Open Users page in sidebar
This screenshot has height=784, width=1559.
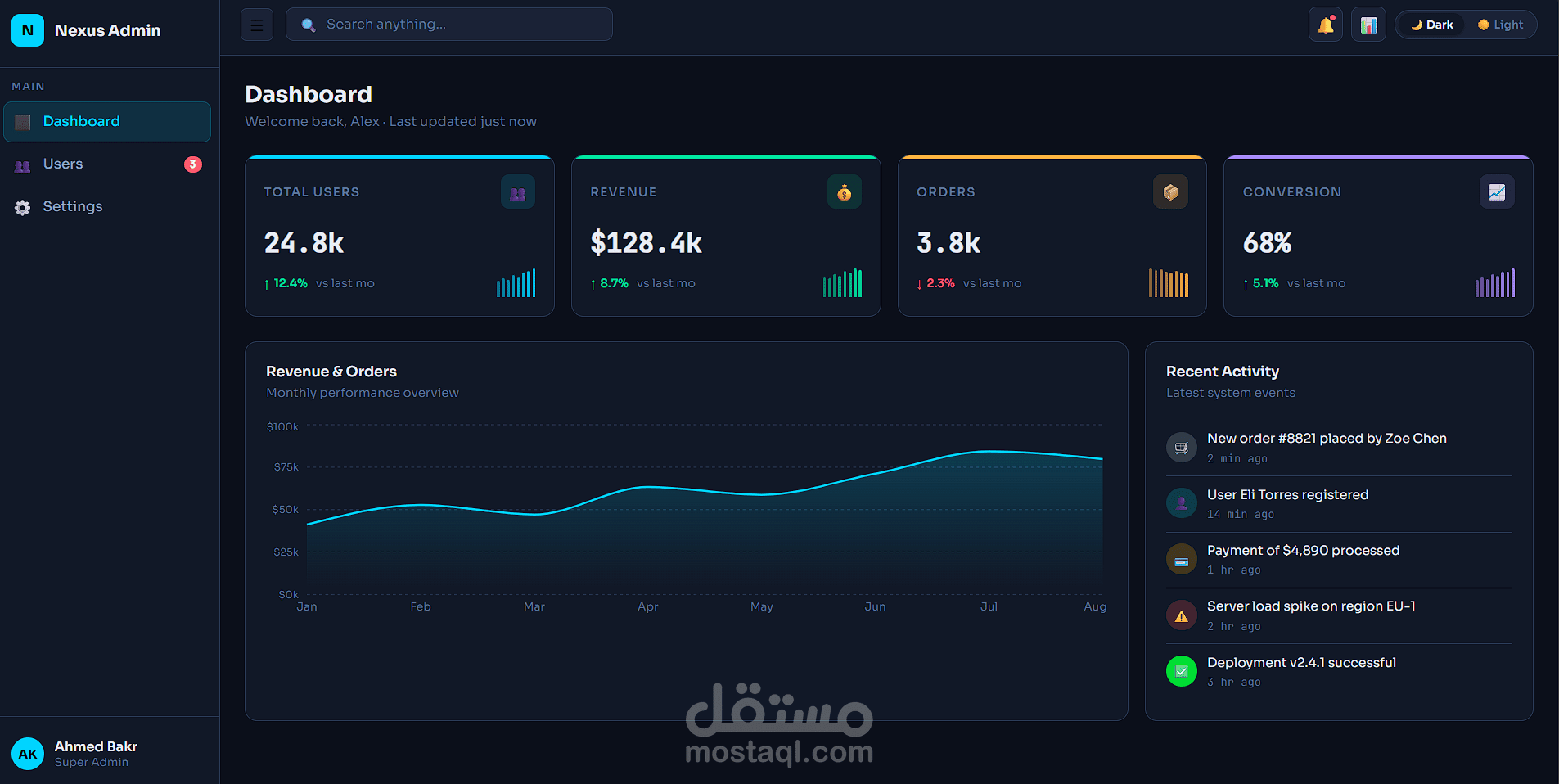[x=107, y=164]
